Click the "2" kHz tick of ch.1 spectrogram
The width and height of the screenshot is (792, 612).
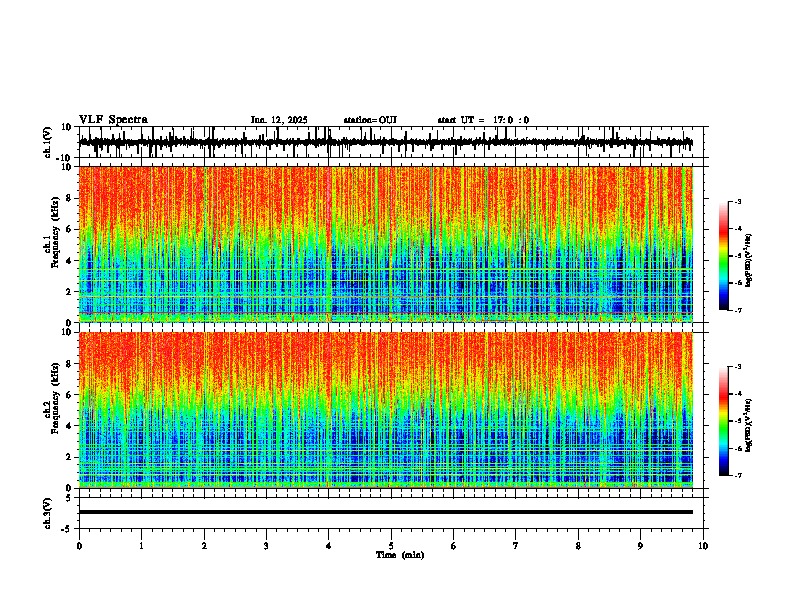(69, 292)
